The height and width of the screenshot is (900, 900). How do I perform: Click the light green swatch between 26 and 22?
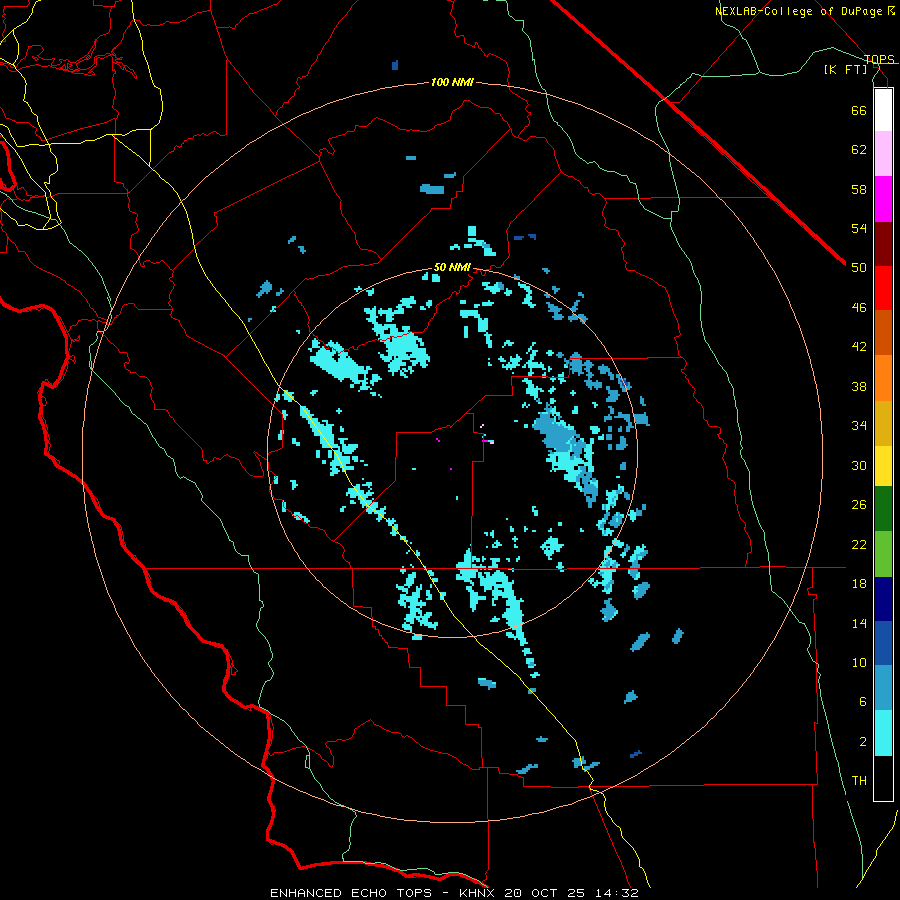click(x=883, y=554)
